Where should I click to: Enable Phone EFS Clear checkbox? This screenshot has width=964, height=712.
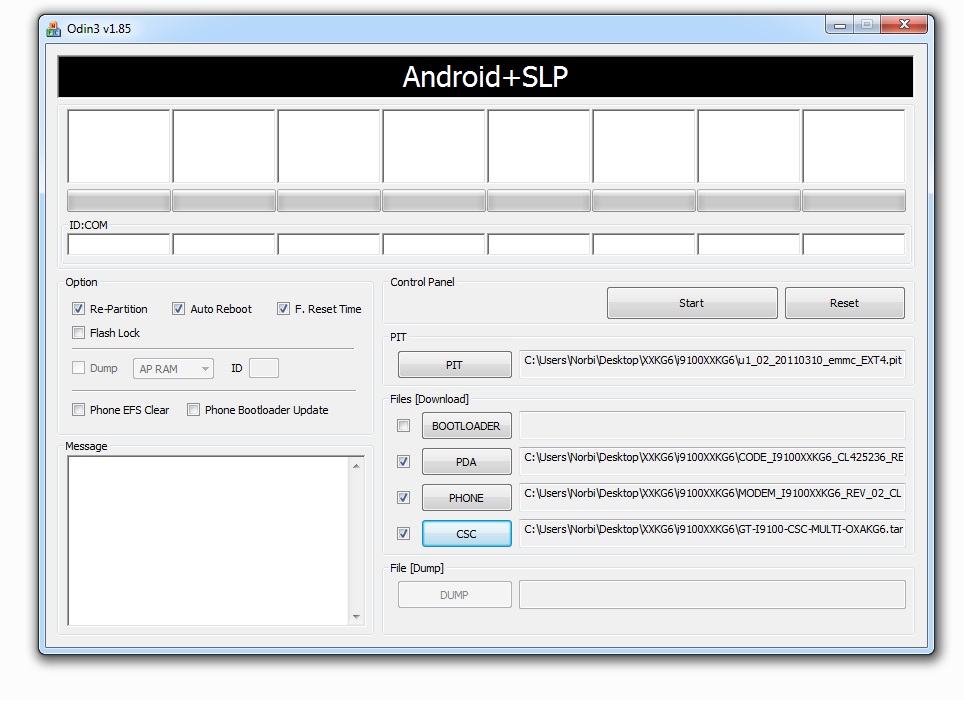78,409
